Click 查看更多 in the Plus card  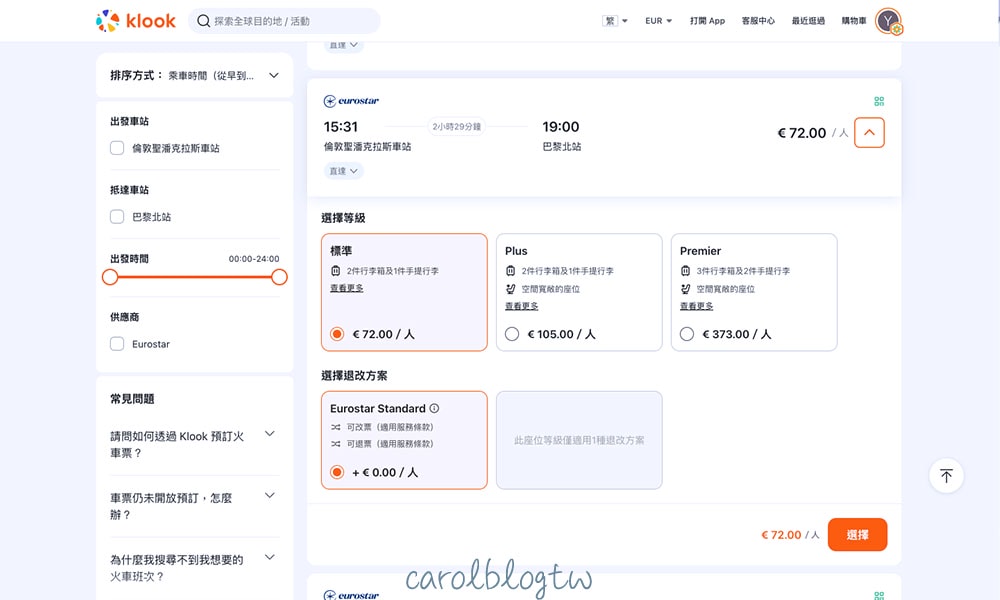pyautogui.click(x=521, y=306)
